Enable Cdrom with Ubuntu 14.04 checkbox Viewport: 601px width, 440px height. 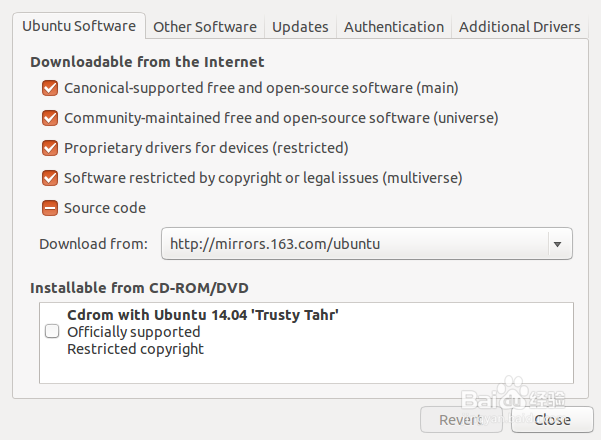tap(52, 332)
